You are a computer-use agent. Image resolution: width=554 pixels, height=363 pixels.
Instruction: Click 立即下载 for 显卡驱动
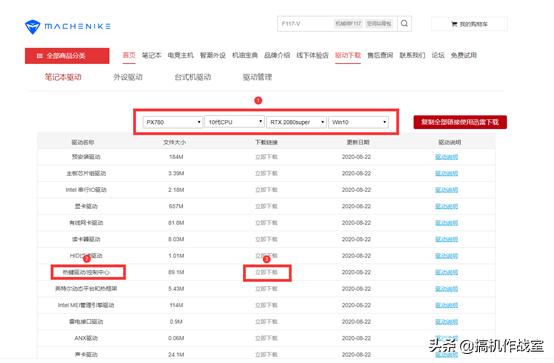tap(266, 206)
